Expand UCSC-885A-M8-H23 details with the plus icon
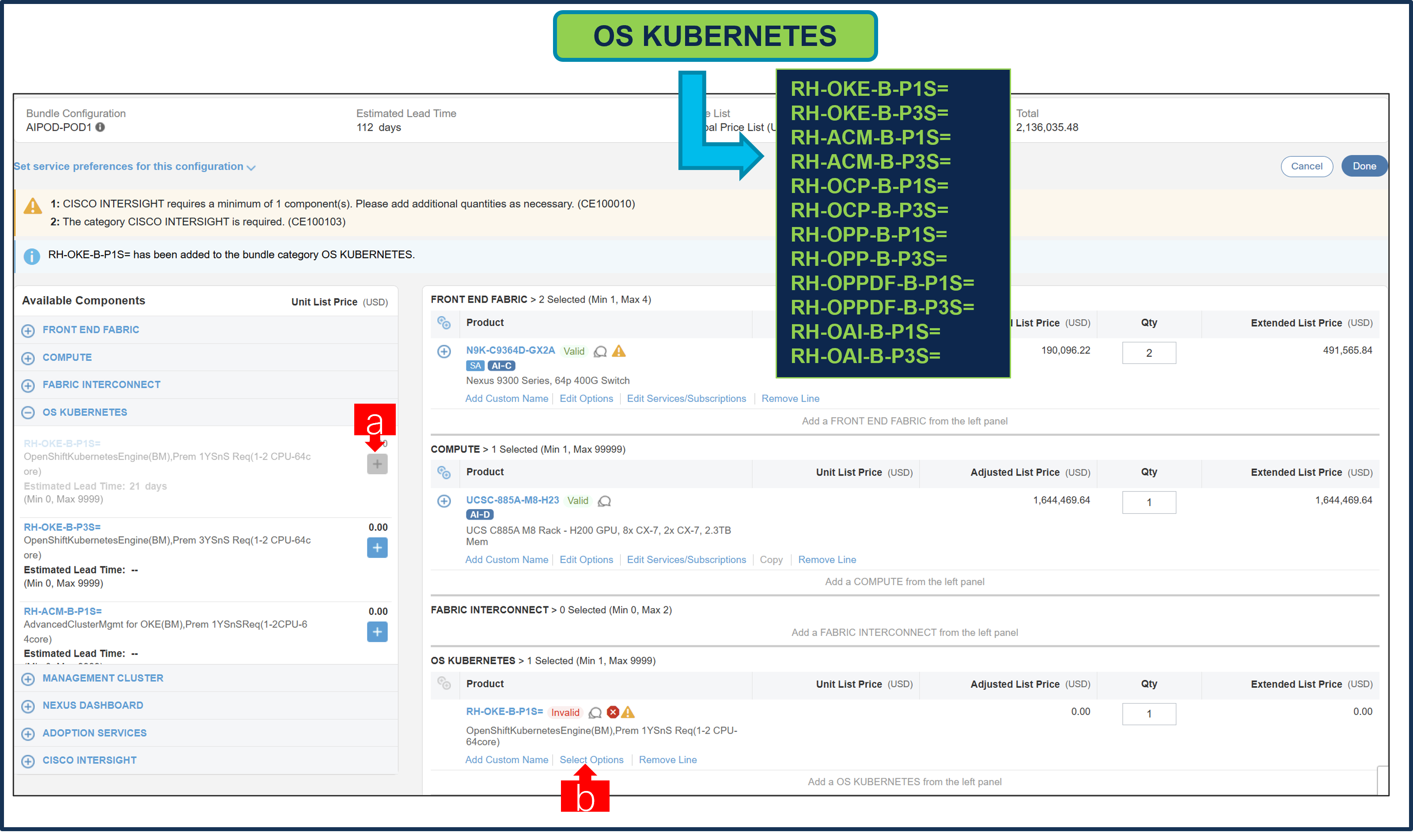1413x840 pixels. [444, 501]
